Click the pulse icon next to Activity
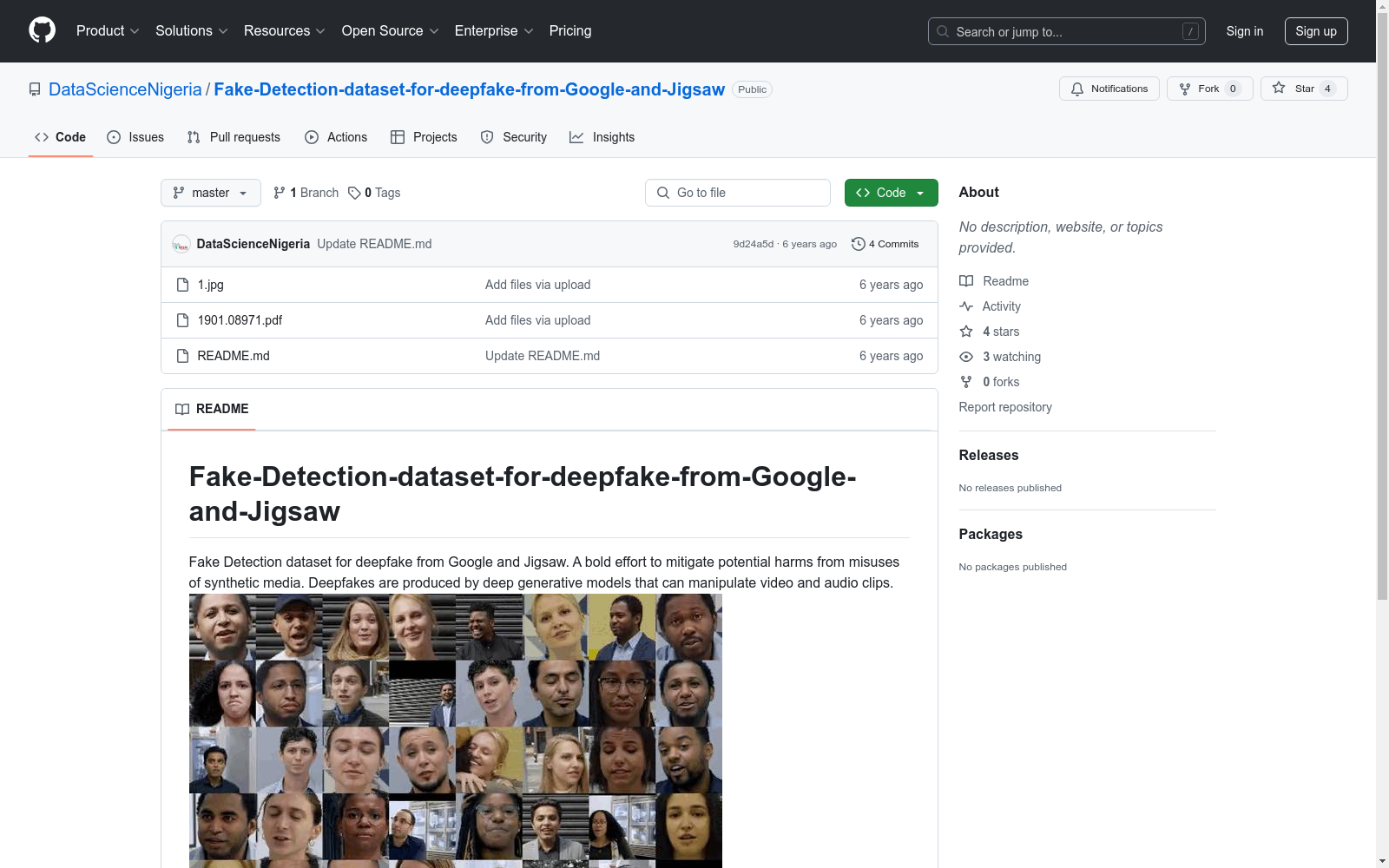 966,306
